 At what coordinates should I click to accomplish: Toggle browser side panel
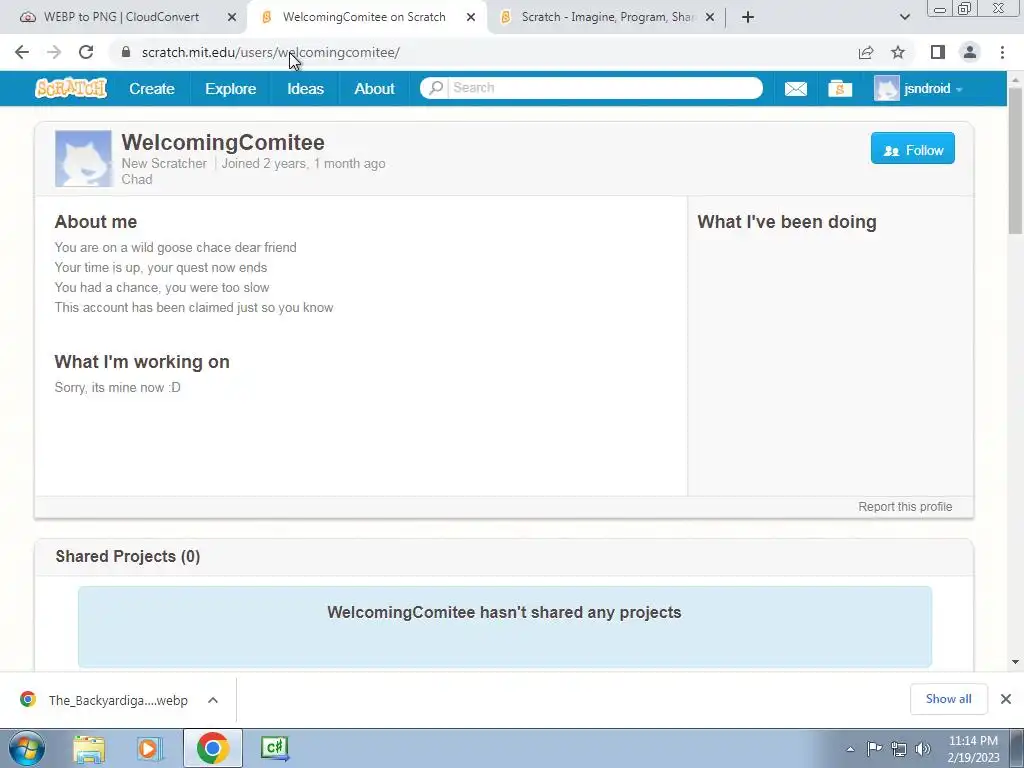(938, 52)
